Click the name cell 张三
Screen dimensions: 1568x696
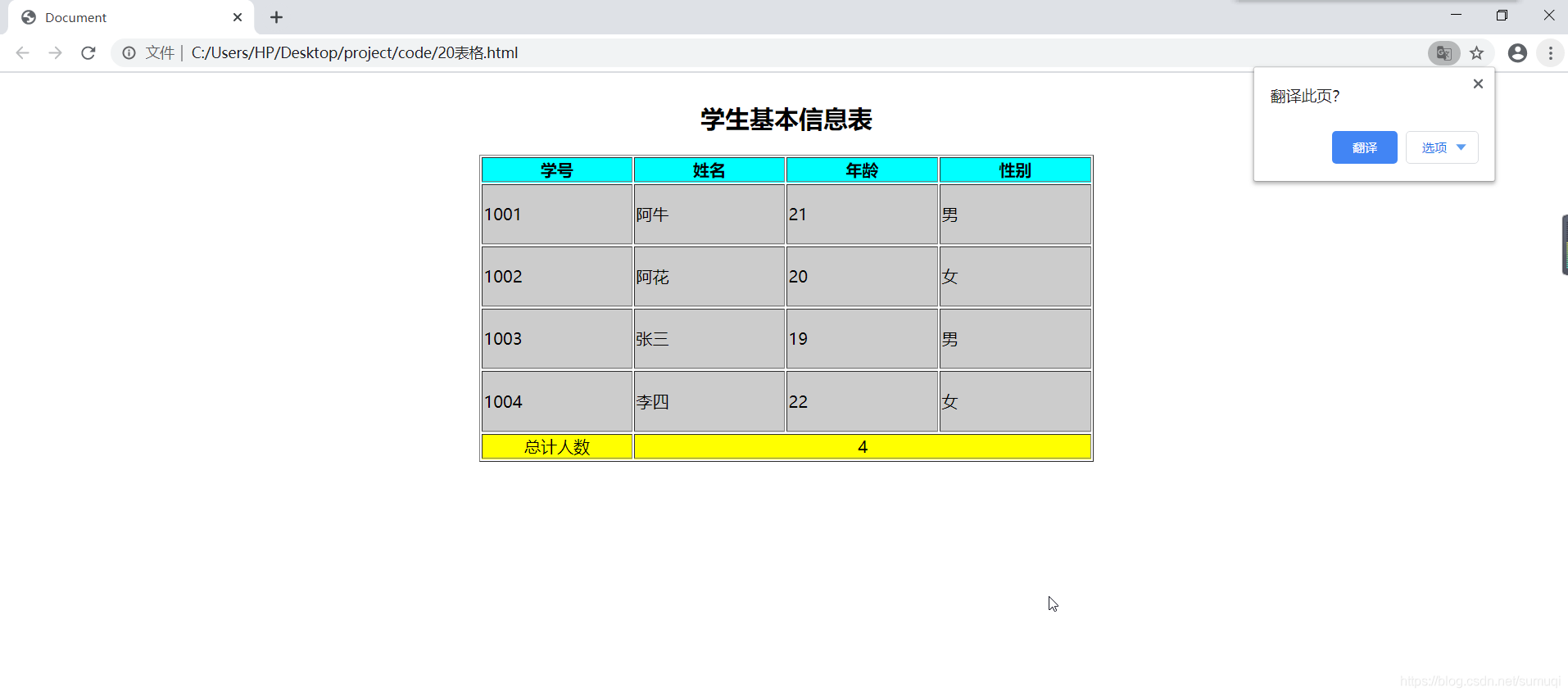tap(709, 339)
